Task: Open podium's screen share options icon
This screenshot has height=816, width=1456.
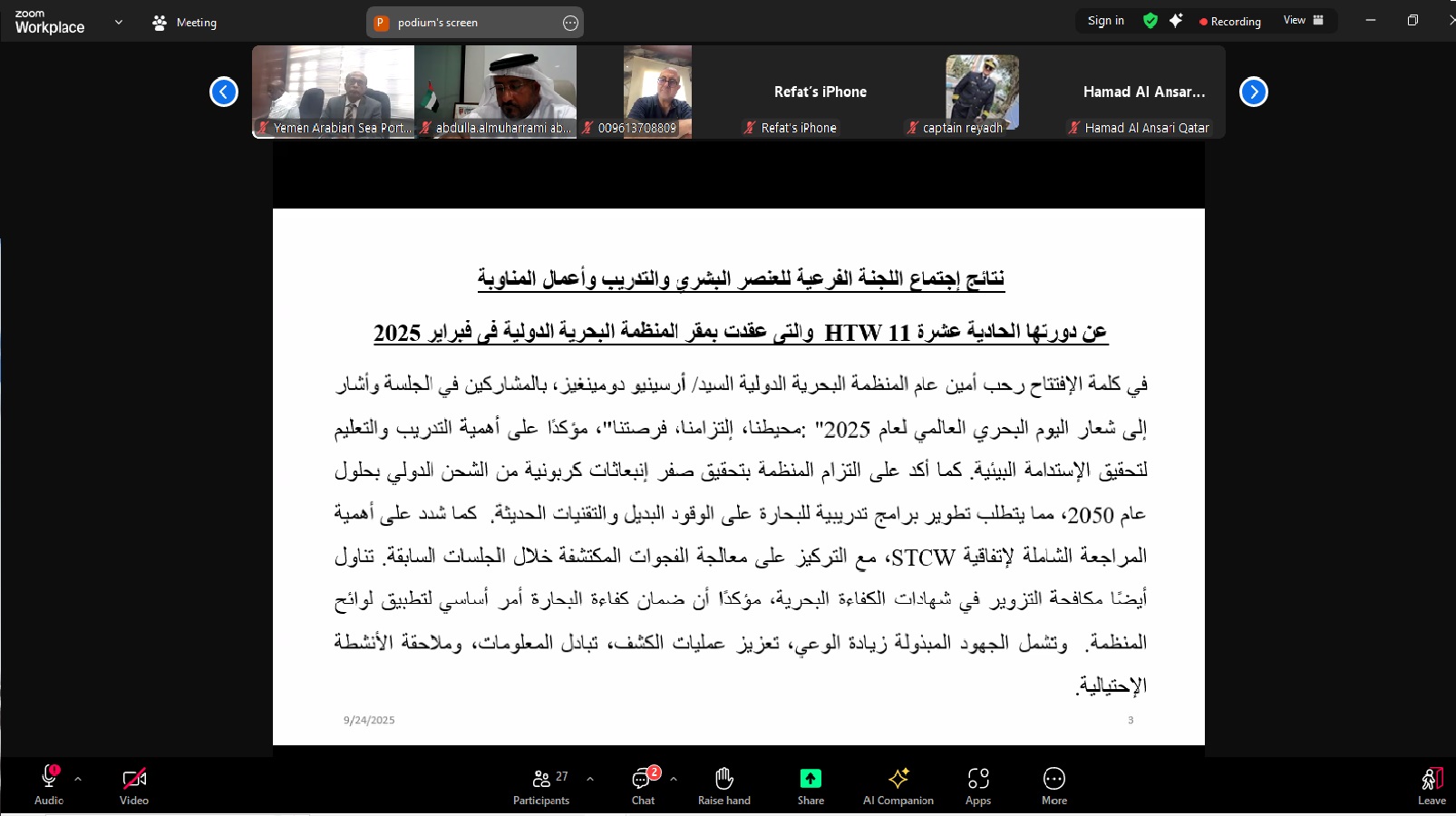Action: tap(570, 23)
